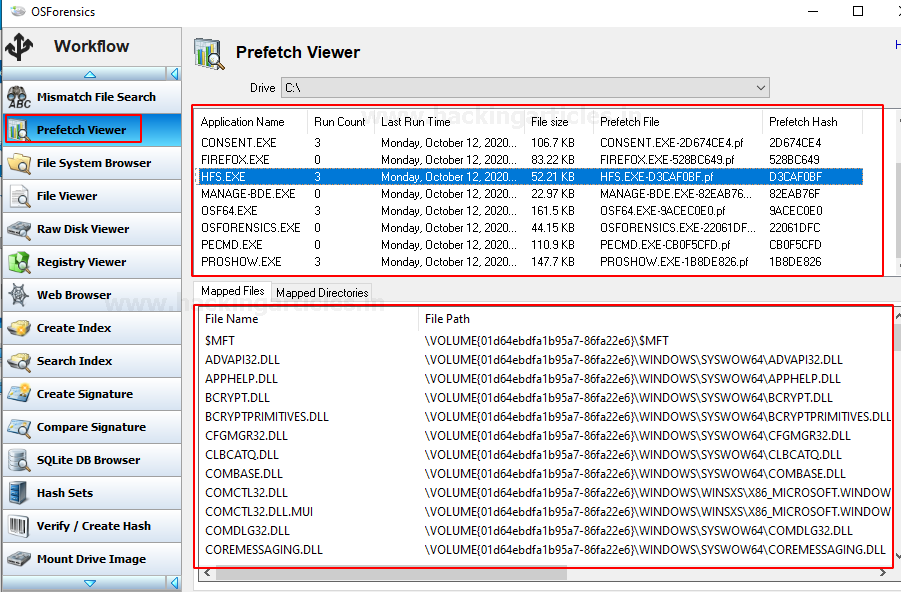Open SQLite DB Browser icon

19,460
